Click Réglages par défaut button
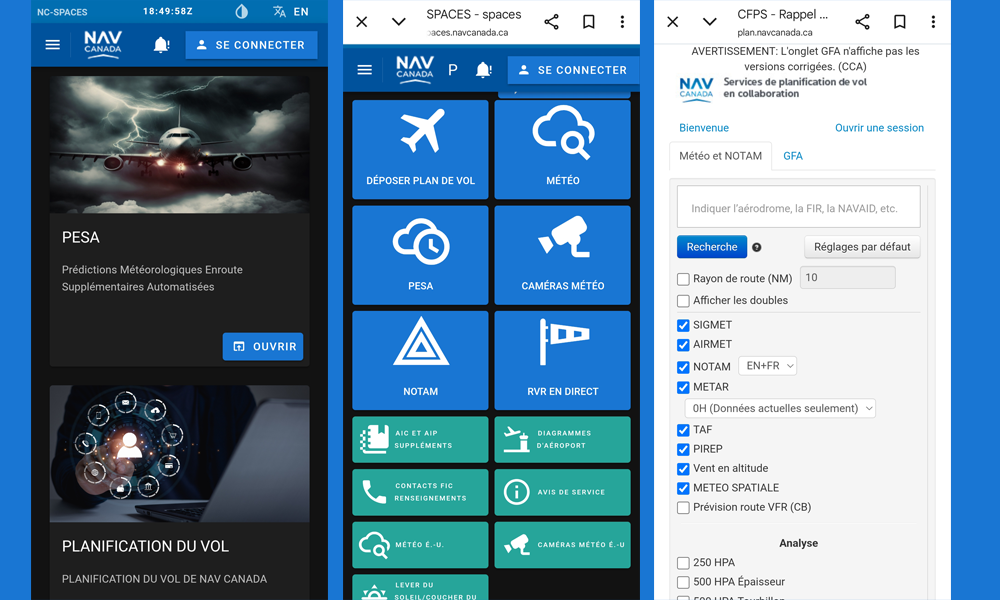The height and width of the screenshot is (600, 1000). (862, 247)
